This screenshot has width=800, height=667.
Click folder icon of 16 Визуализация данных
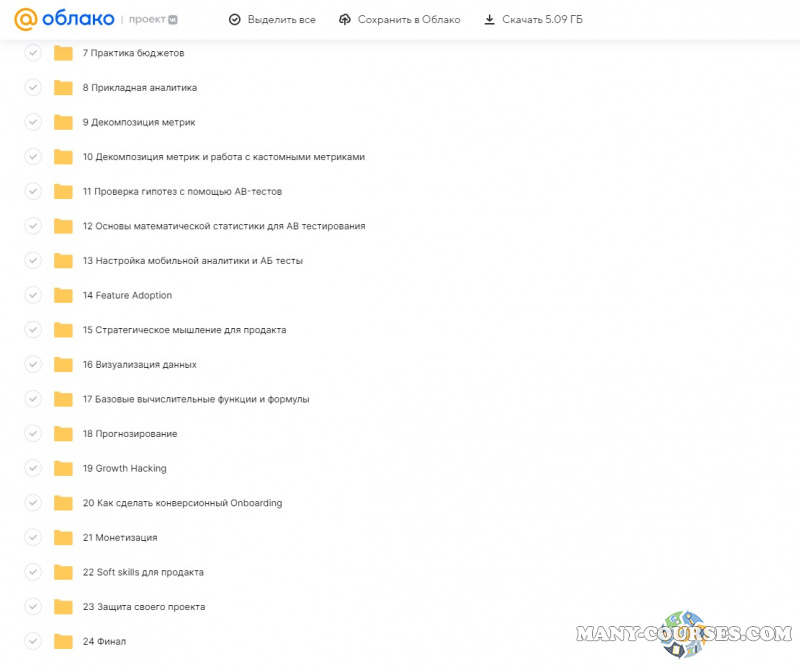[64, 365]
